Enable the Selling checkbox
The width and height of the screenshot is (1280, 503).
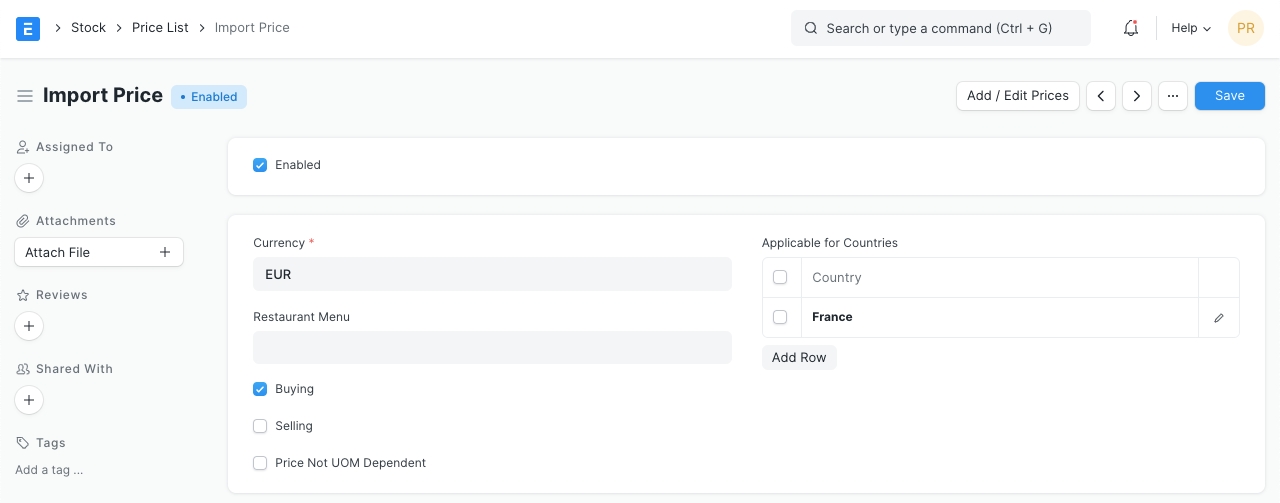pos(260,426)
